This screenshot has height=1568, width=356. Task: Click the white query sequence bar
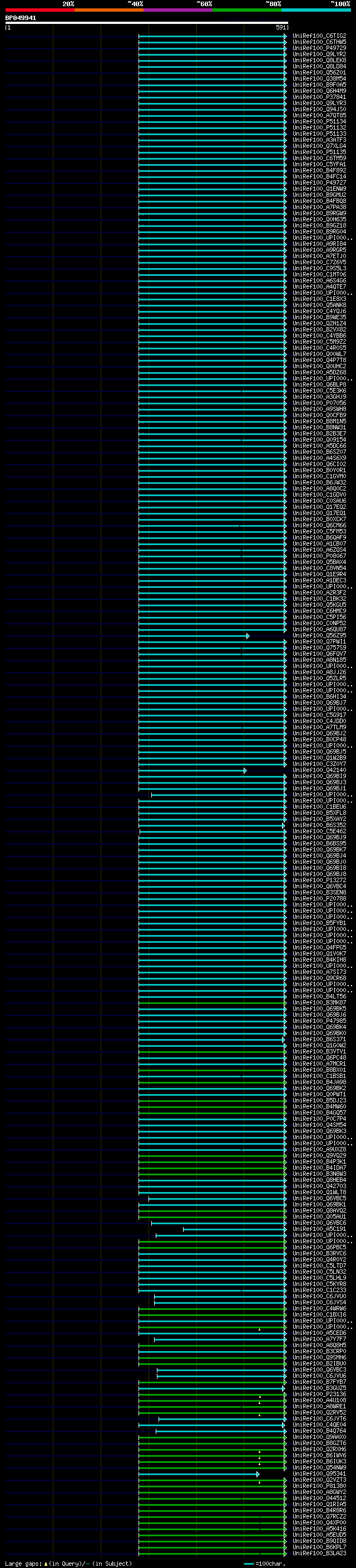pos(146,22)
